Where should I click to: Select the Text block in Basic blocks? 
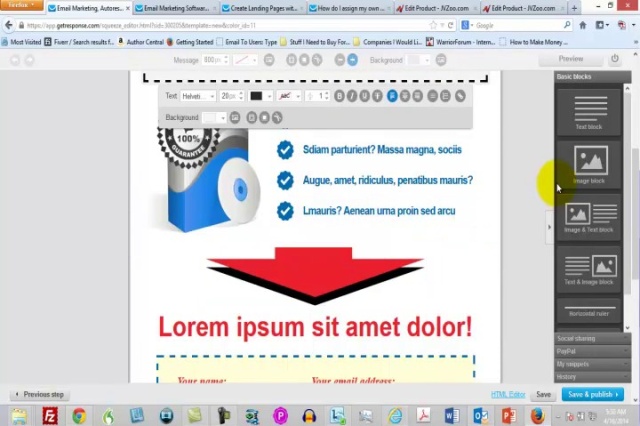(589, 112)
